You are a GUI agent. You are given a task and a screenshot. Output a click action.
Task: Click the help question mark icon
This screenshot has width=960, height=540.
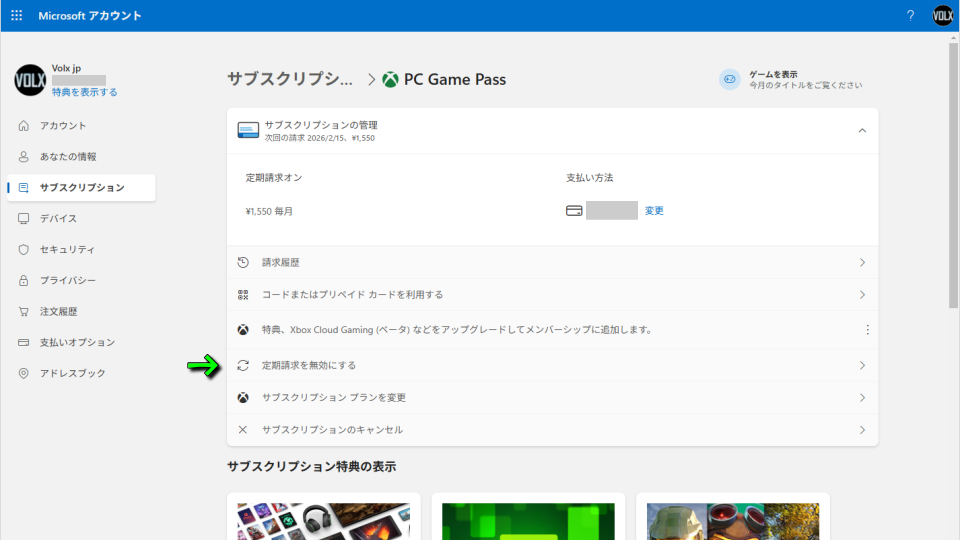pos(910,16)
